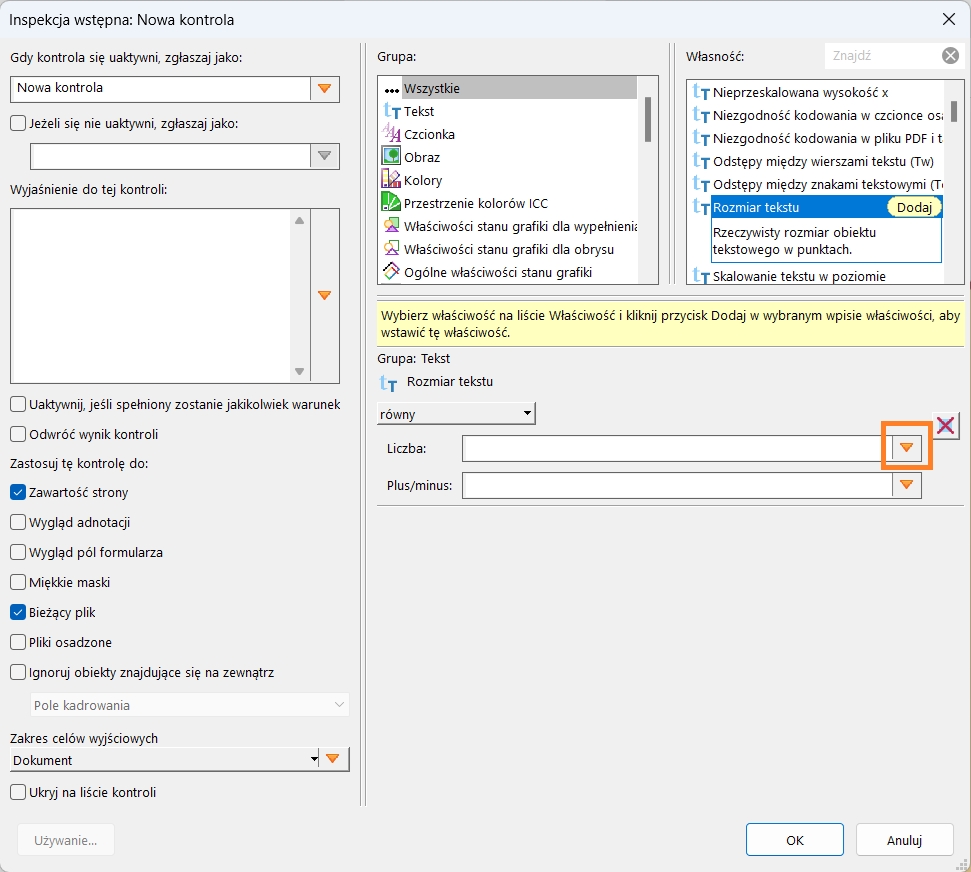Screen dimensions: 971x872
Task: Click the Używanie... button
Action: [x=66, y=840]
